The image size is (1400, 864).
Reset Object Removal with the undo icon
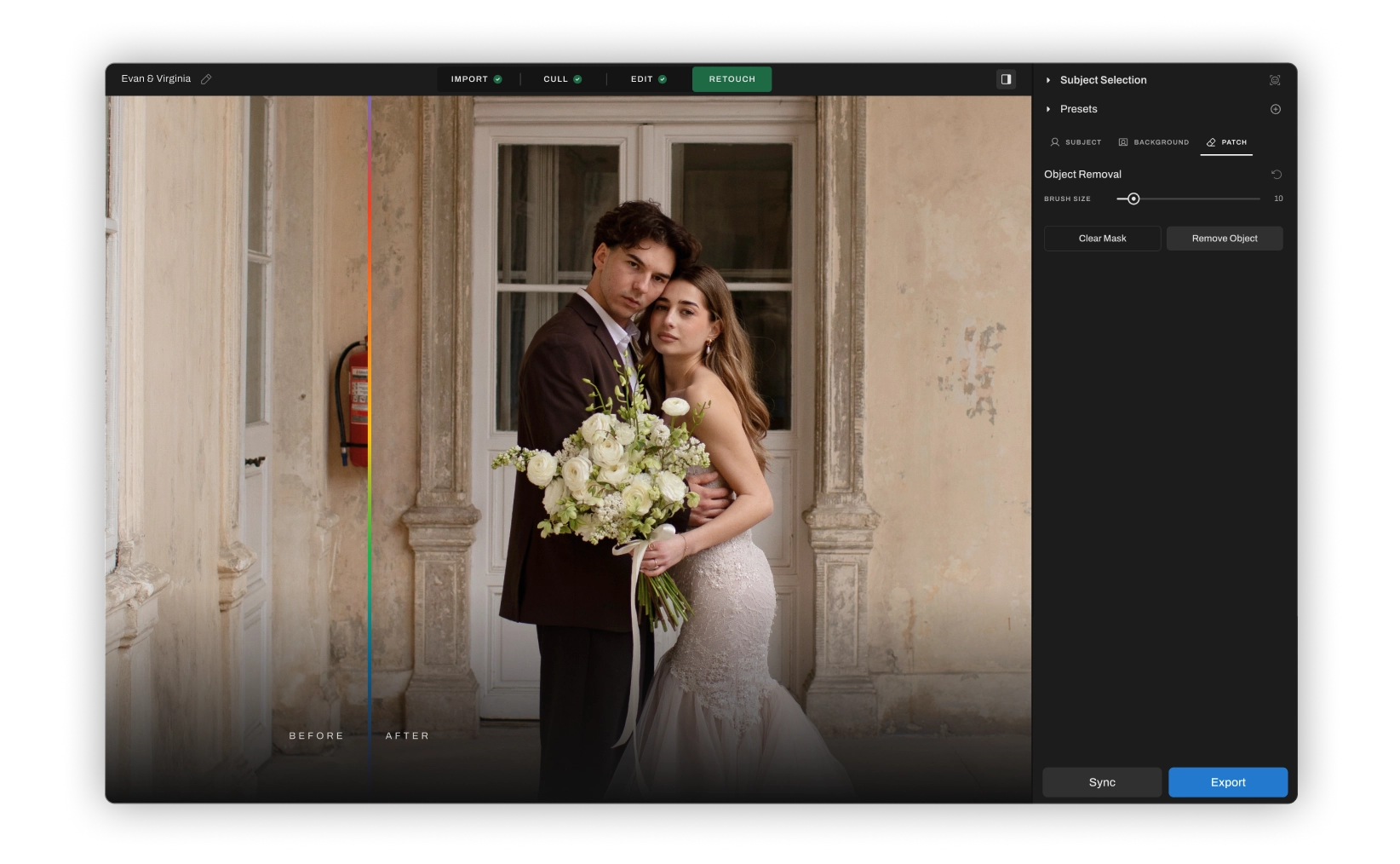coord(1276,175)
